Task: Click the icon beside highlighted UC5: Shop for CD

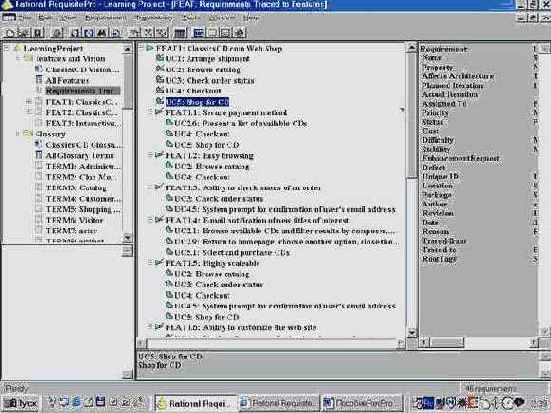Action: pyautogui.click(x=160, y=101)
